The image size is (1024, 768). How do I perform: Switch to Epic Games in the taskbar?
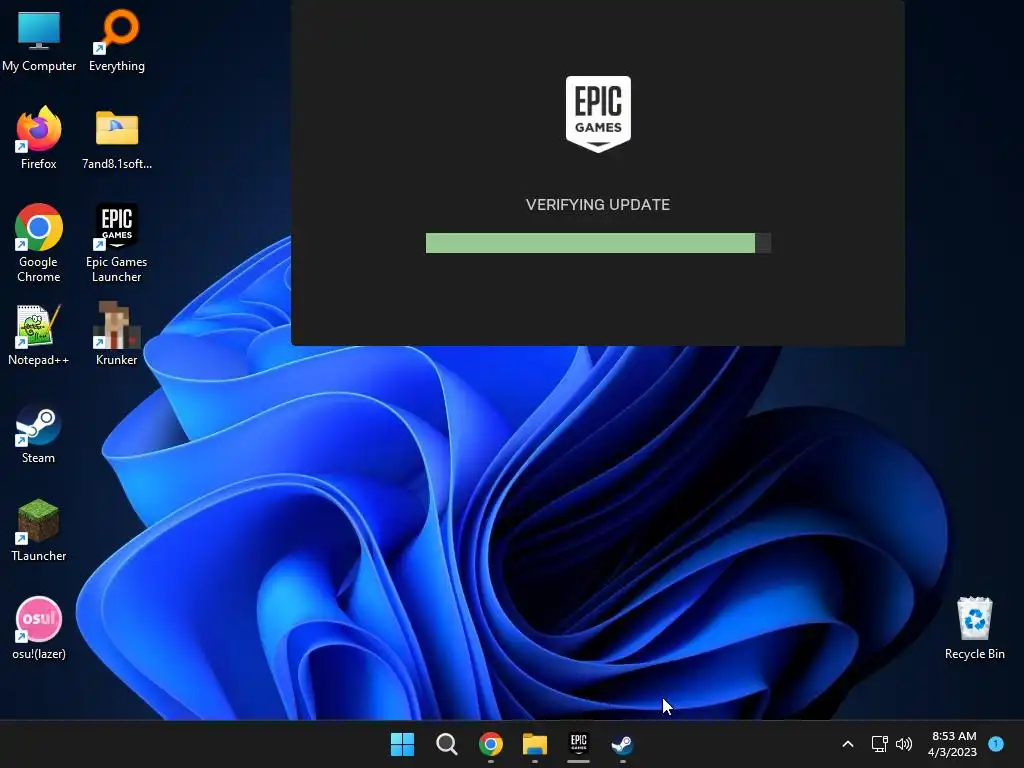click(579, 744)
